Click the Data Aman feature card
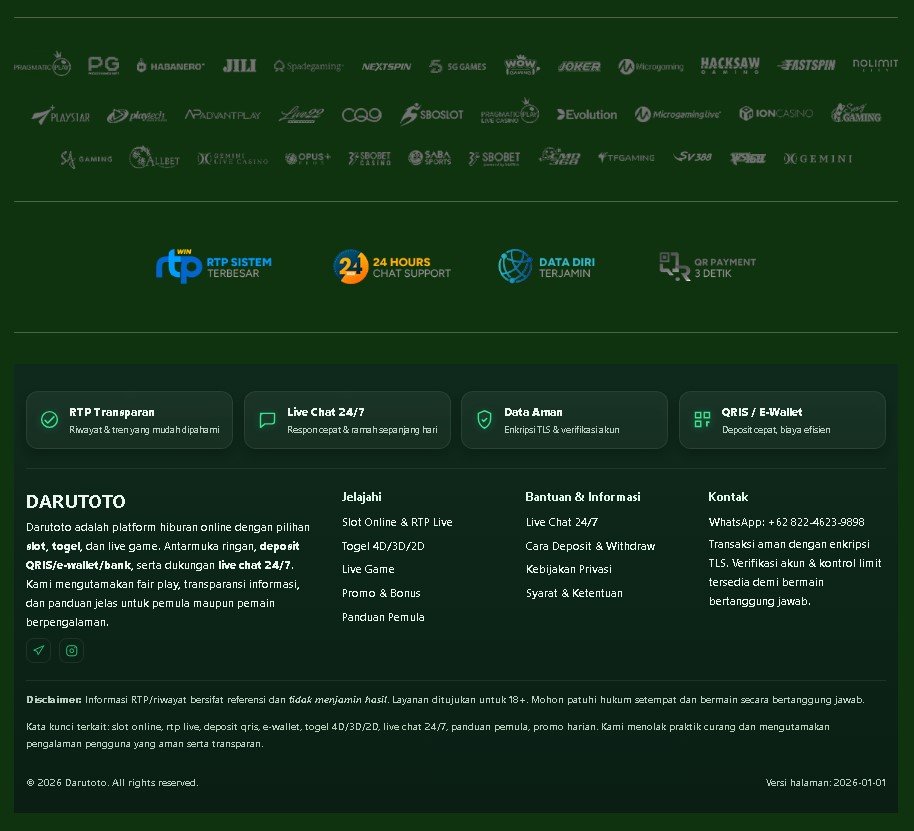Image resolution: width=914 pixels, height=831 pixels. (564, 420)
